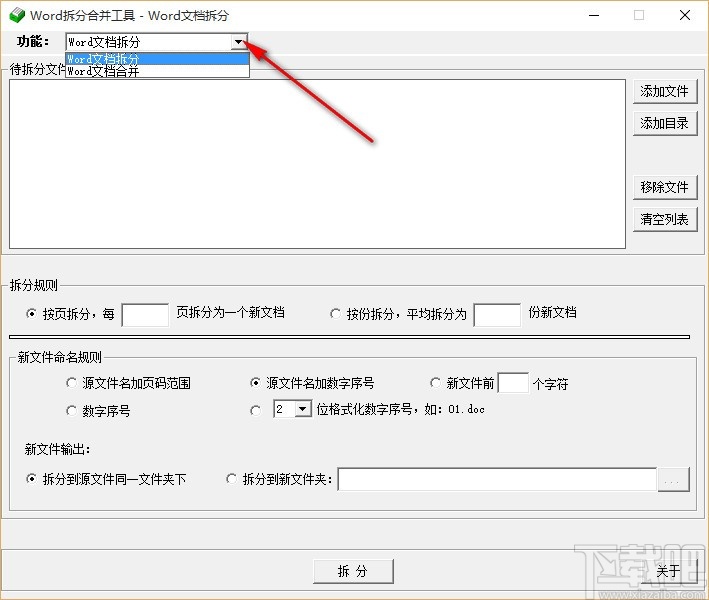
Task: Click the 清空列表 button
Action: 665,219
